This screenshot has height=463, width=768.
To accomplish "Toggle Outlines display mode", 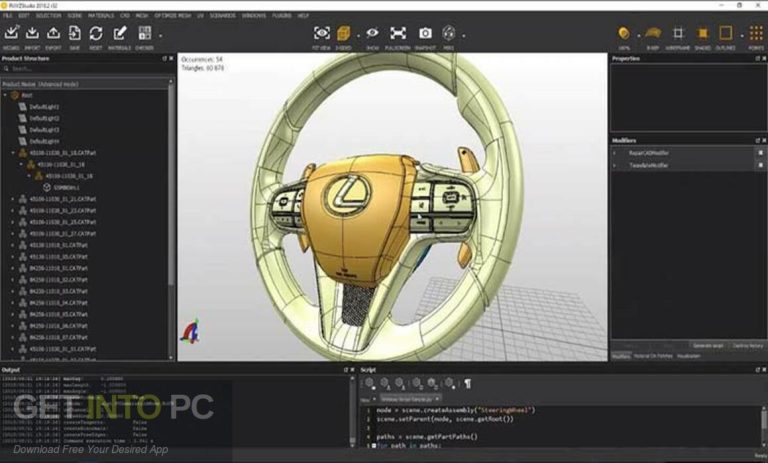I will pos(726,35).
